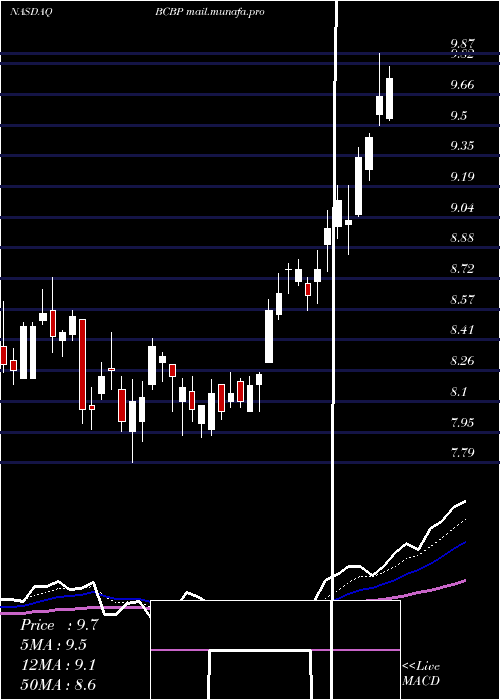Click the 9.87 price axis label

[462, 43]
